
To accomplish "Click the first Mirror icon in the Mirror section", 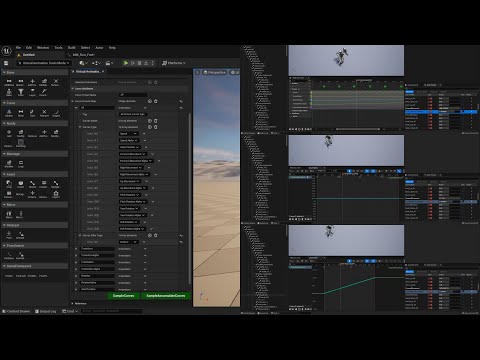I will (x=9, y=215).
